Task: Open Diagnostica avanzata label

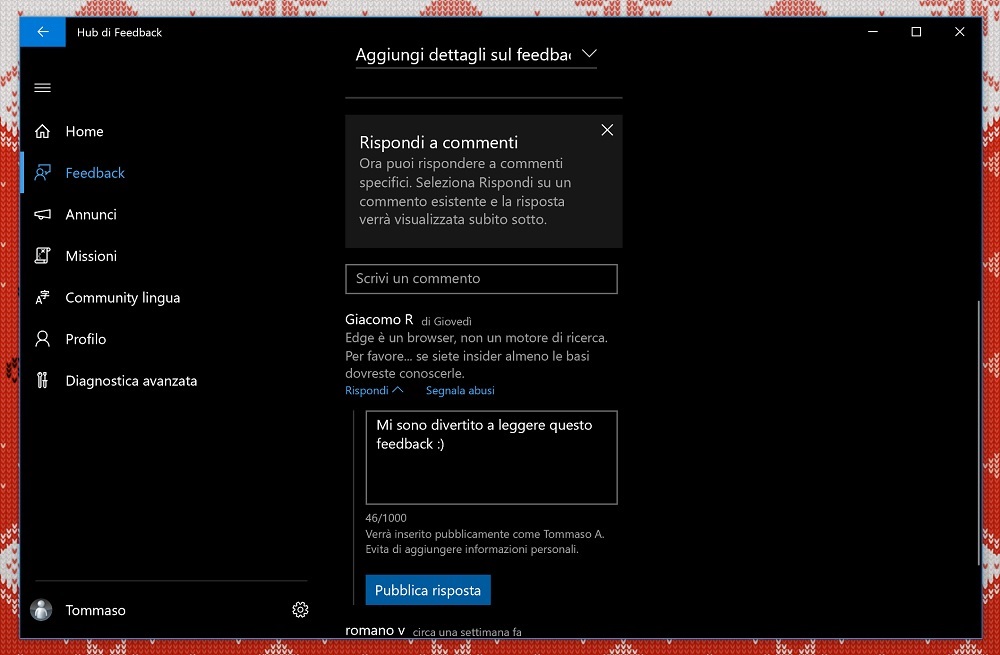Action: coord(131,381)
